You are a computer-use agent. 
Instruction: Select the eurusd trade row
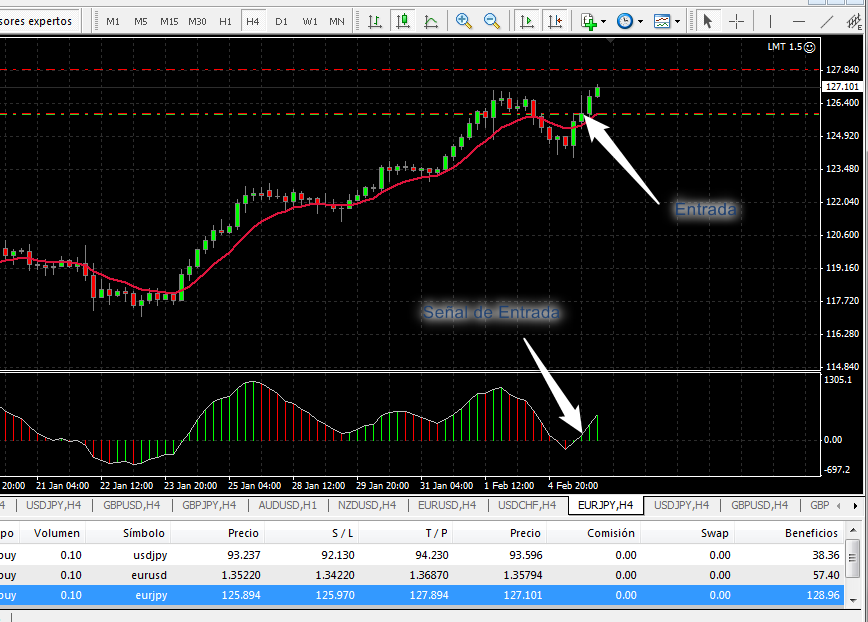pyautogui.click(x=422, y=576)
